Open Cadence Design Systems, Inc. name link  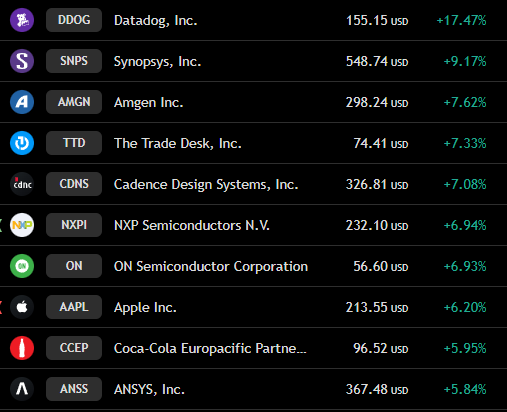click(206, 185)
